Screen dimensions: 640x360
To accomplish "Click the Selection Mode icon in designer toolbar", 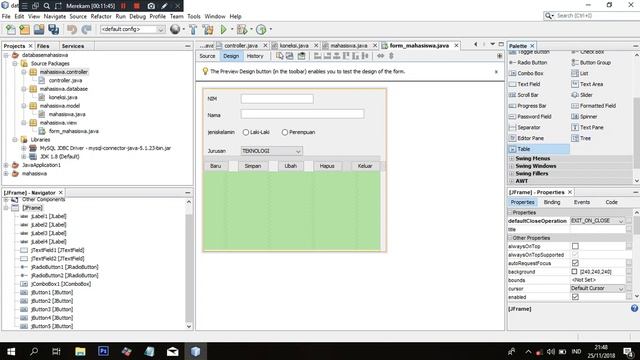I will click(x=280, y=56).
